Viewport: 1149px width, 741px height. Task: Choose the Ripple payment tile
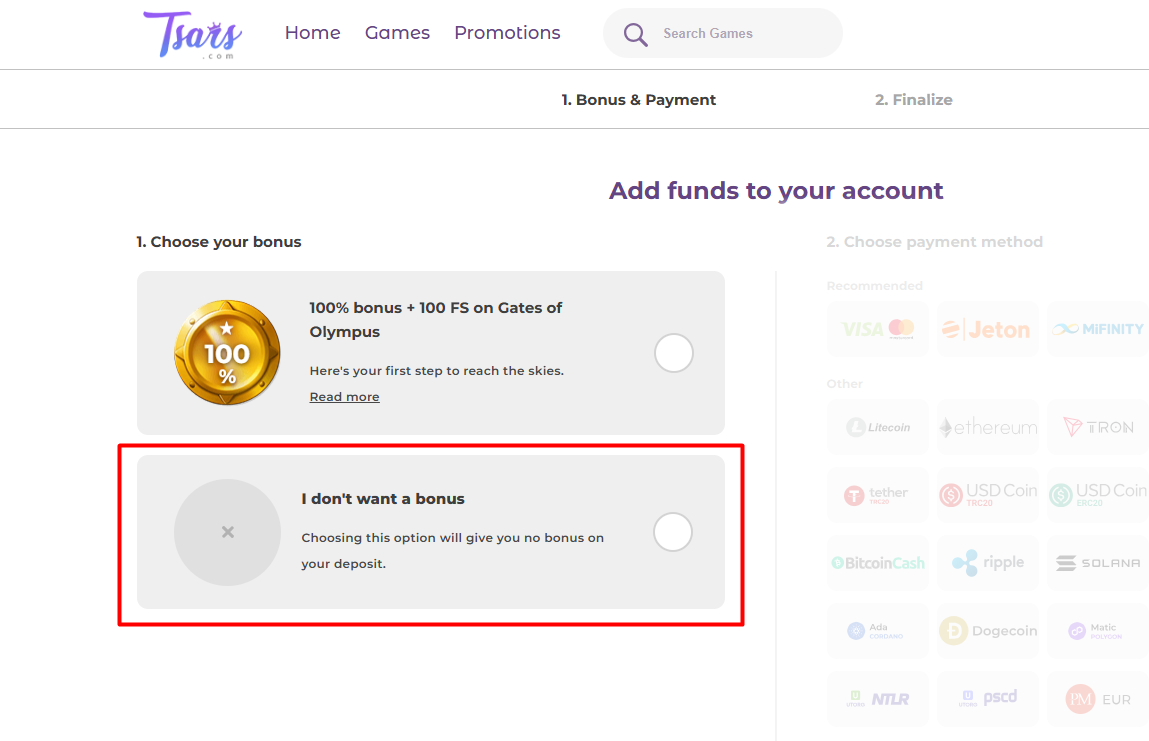click(x=987, y=563)
